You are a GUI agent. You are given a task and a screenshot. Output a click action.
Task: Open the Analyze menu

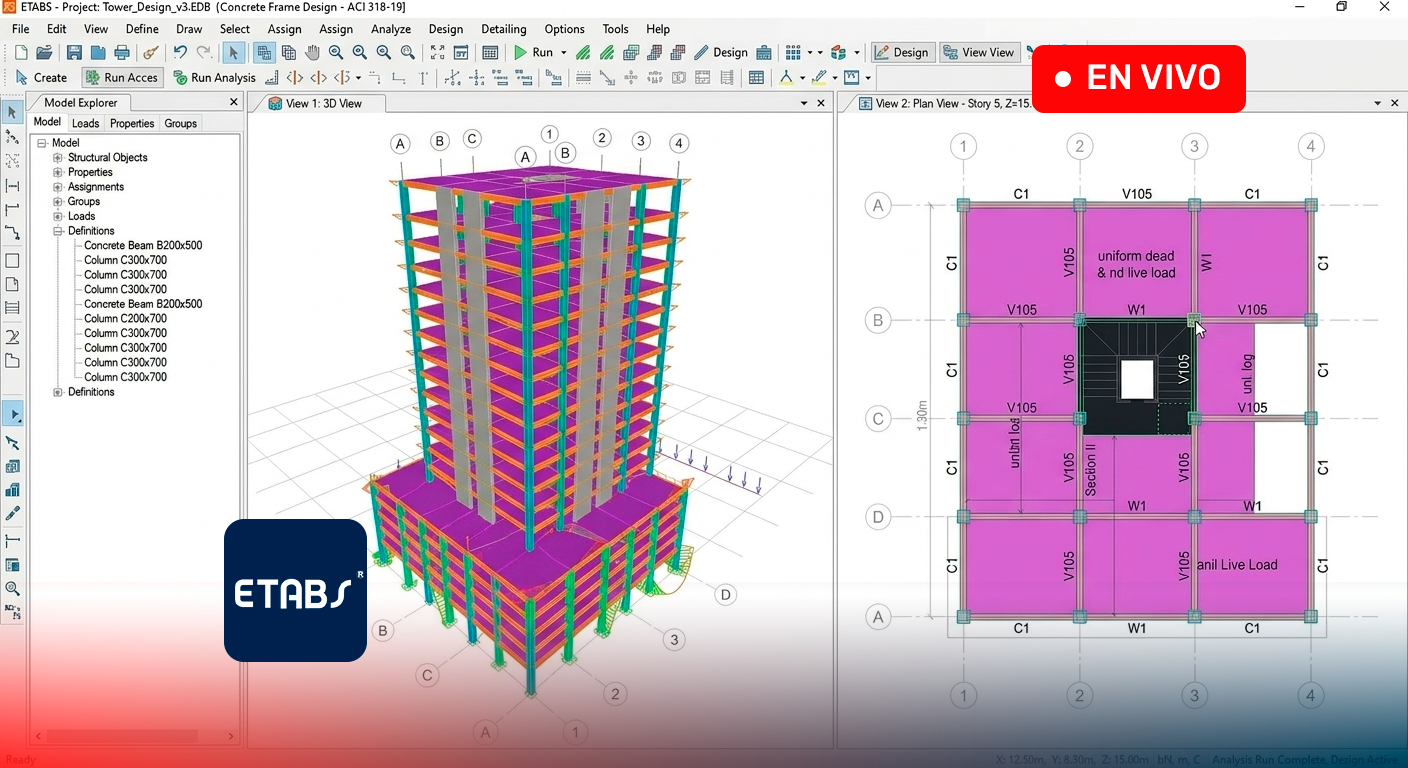[x=391, y=29]
